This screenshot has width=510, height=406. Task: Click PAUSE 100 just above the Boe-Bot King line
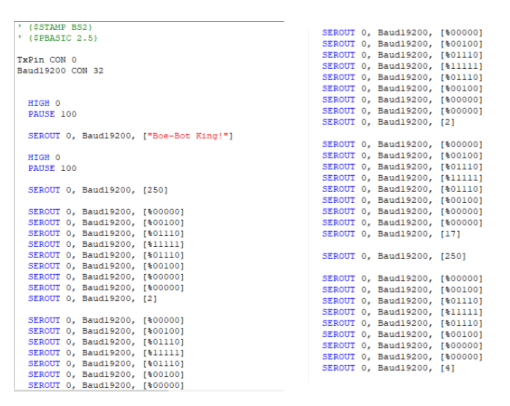click(x=52, y=114)
